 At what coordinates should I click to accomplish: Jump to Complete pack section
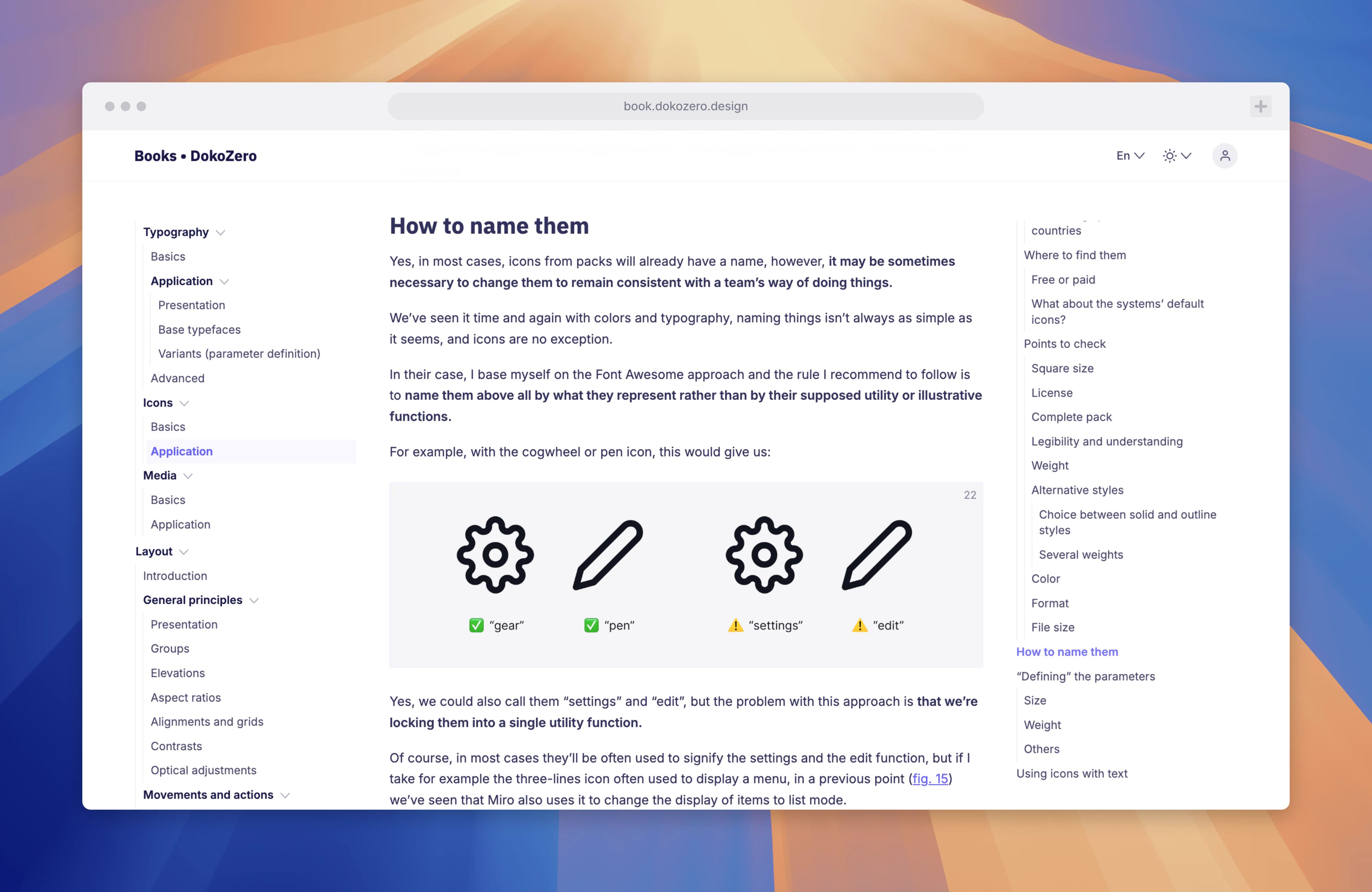1071,417
